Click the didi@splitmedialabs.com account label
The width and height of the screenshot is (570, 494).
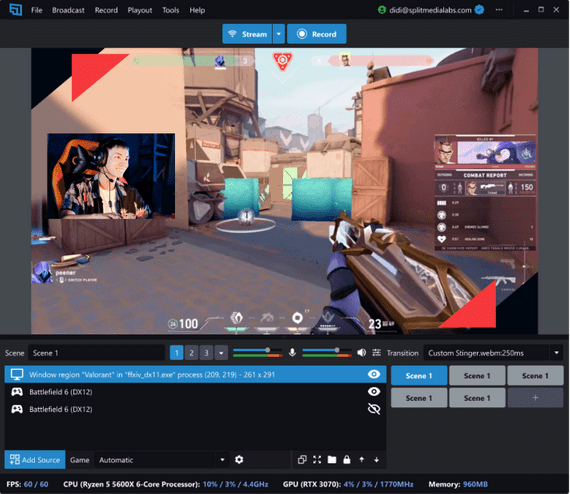[430, 10]
